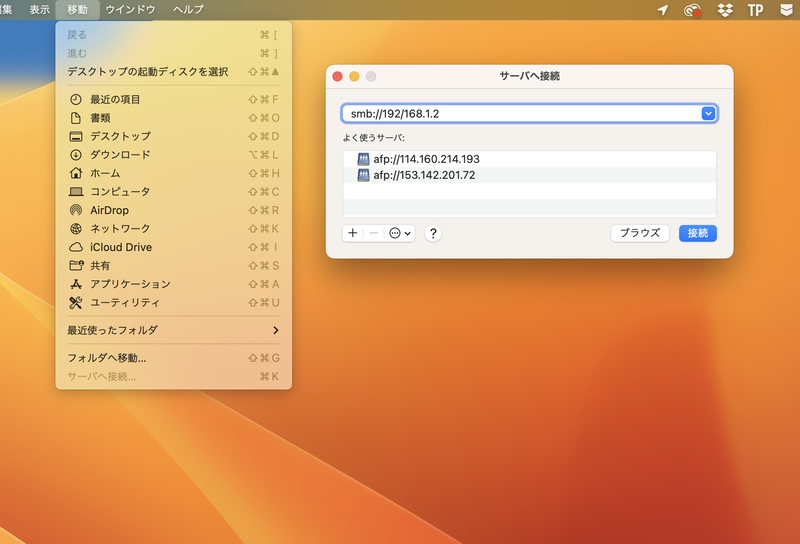800x544 pixels.
Task: Click the tools icon beside ユーティリティ
Action: click(76, 303)
